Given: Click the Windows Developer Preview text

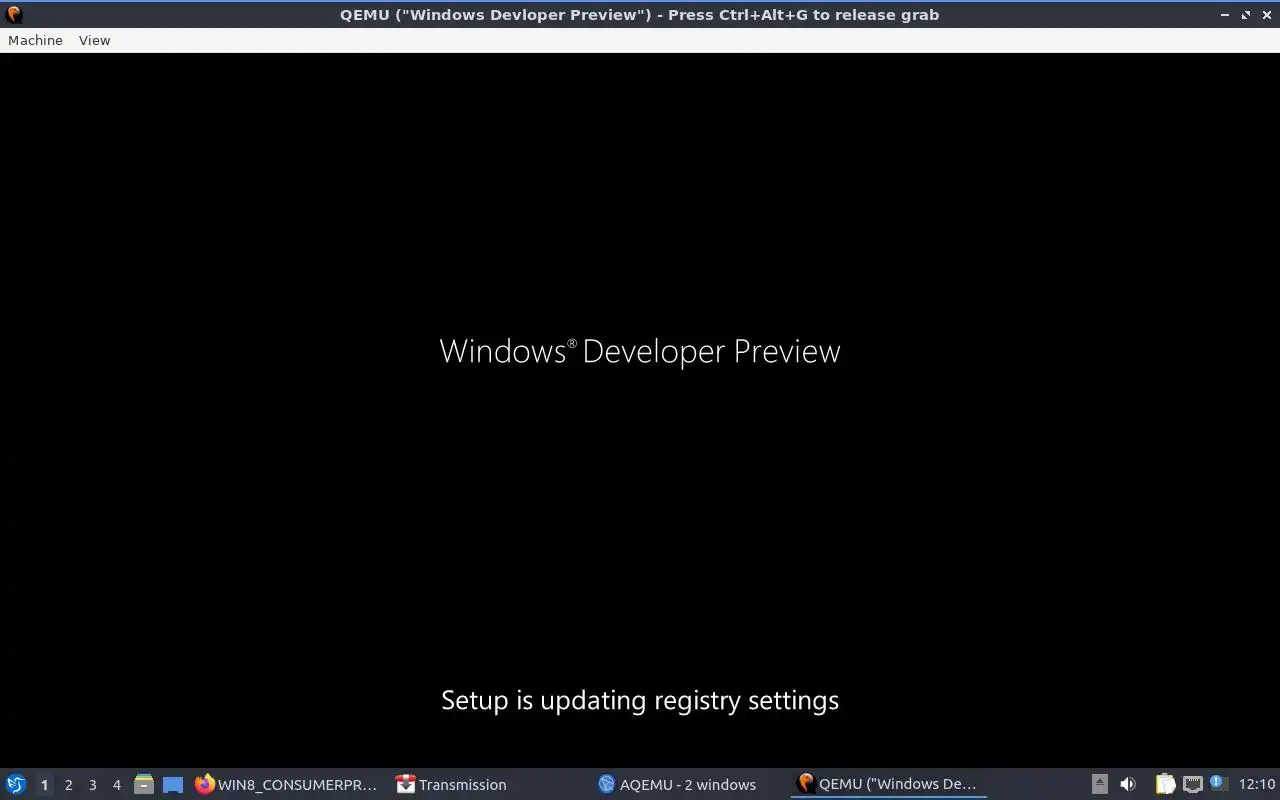Looking at the screenshot, I should [x=640, y=351].
